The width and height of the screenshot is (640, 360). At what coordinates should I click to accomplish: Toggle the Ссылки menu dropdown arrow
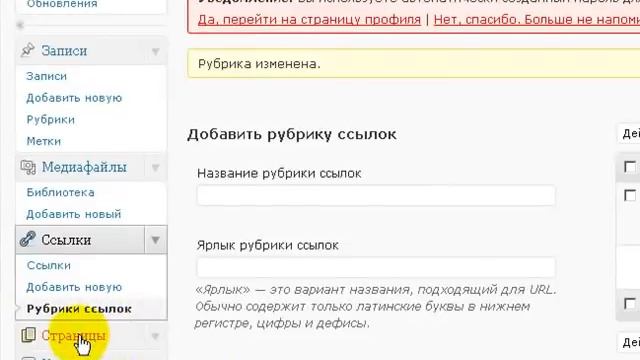[156, 240]
